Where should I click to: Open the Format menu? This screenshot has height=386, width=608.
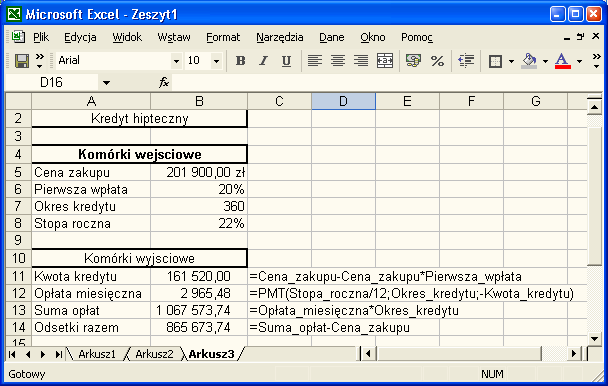click(223, 37)
